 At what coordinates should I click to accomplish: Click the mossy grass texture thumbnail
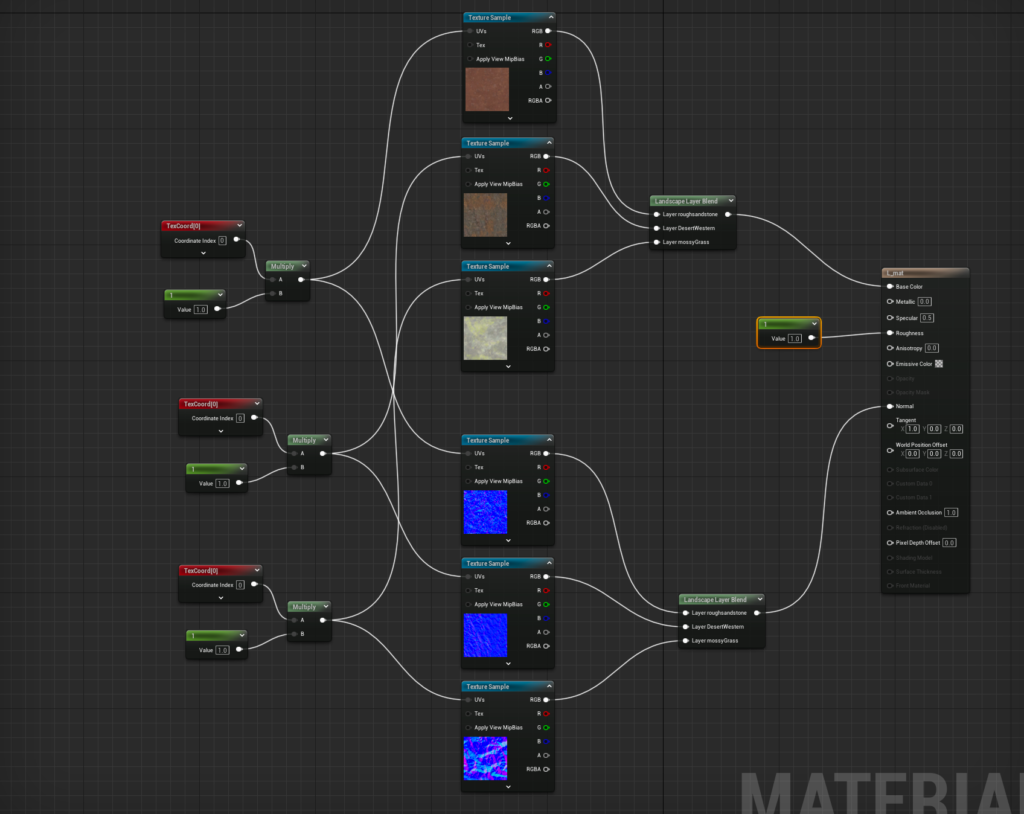pos(485,337)
